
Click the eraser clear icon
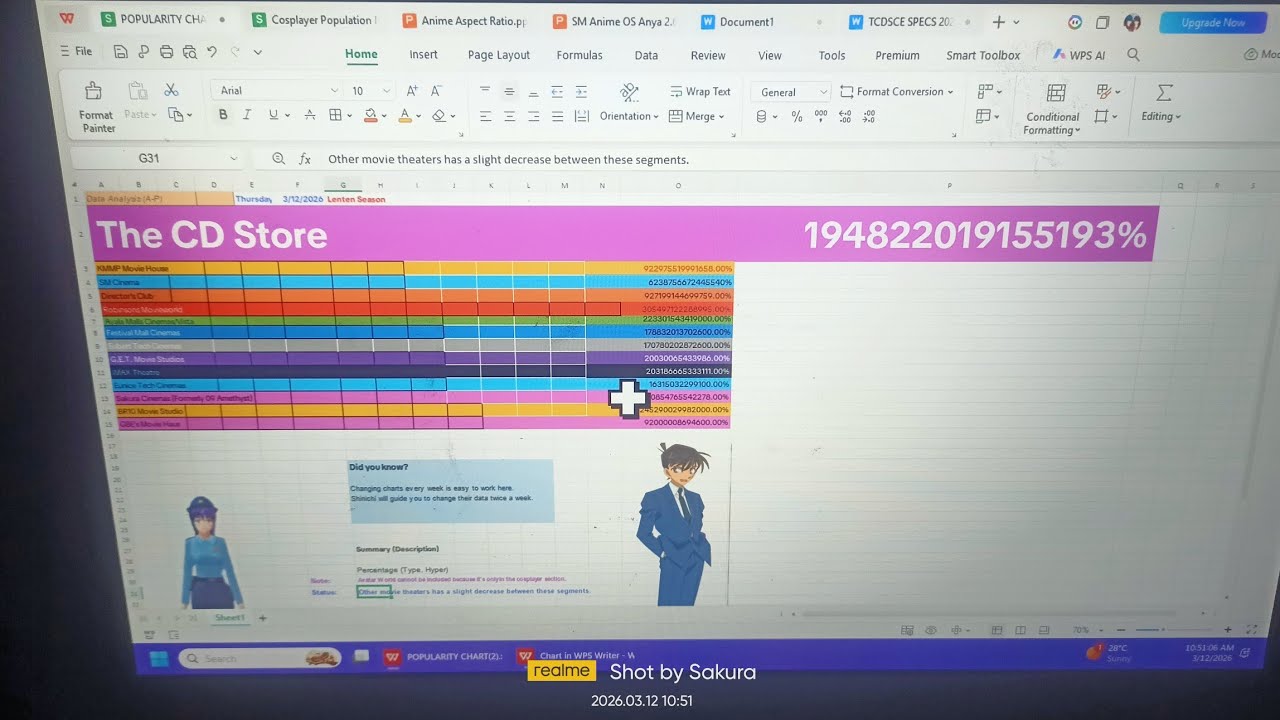441,115
